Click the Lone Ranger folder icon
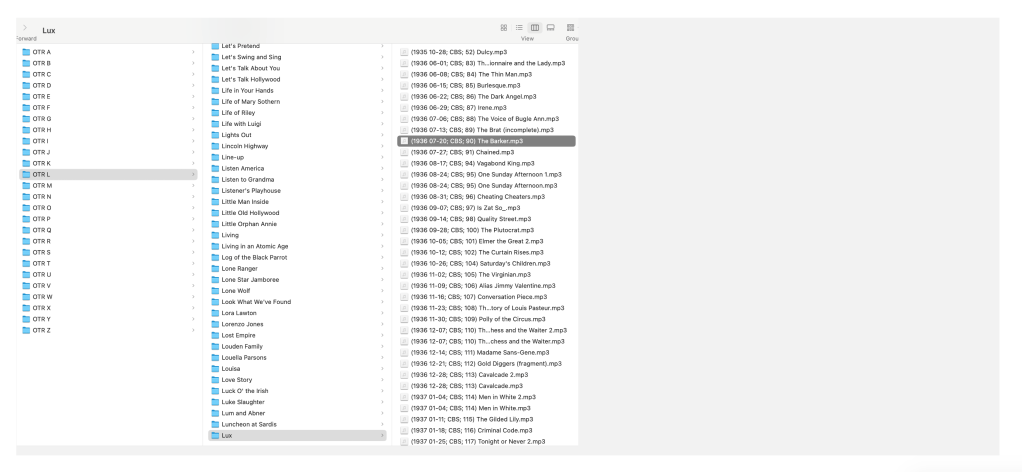Image resolution: width=1022 pixels, height=472 pixels. click(x=215, y=269)
